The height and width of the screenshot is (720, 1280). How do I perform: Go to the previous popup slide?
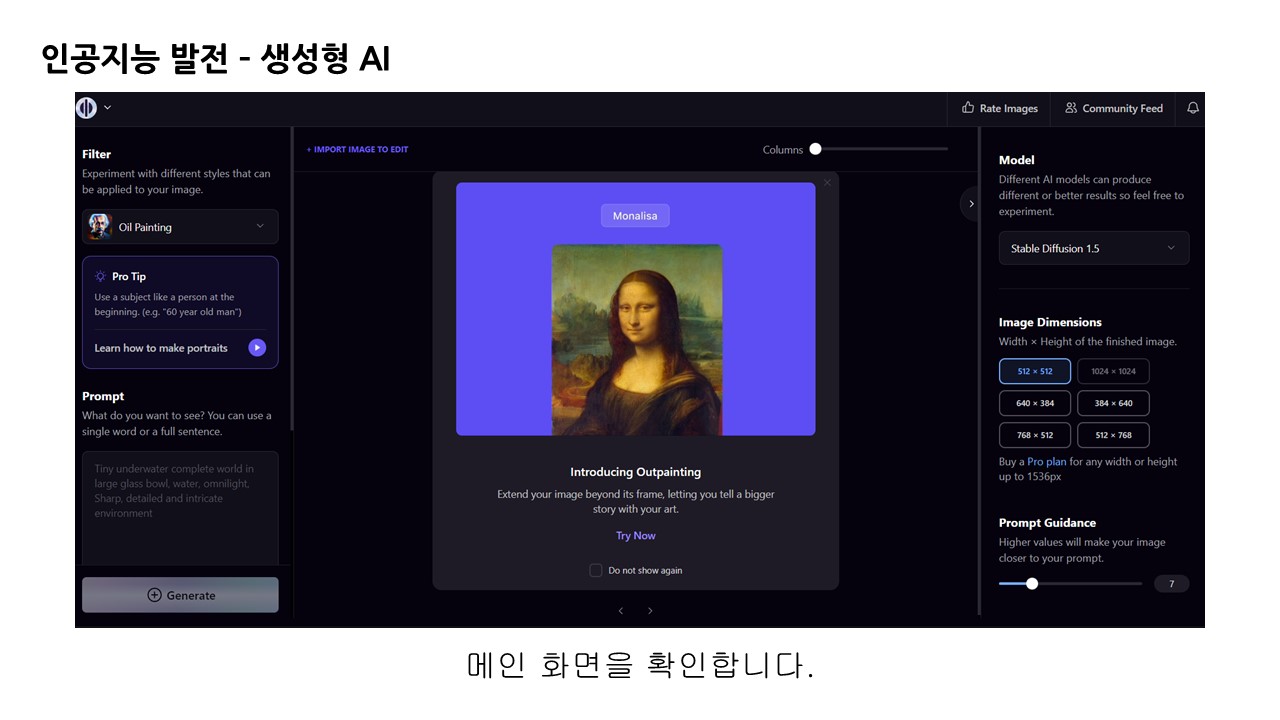[621, 611]
